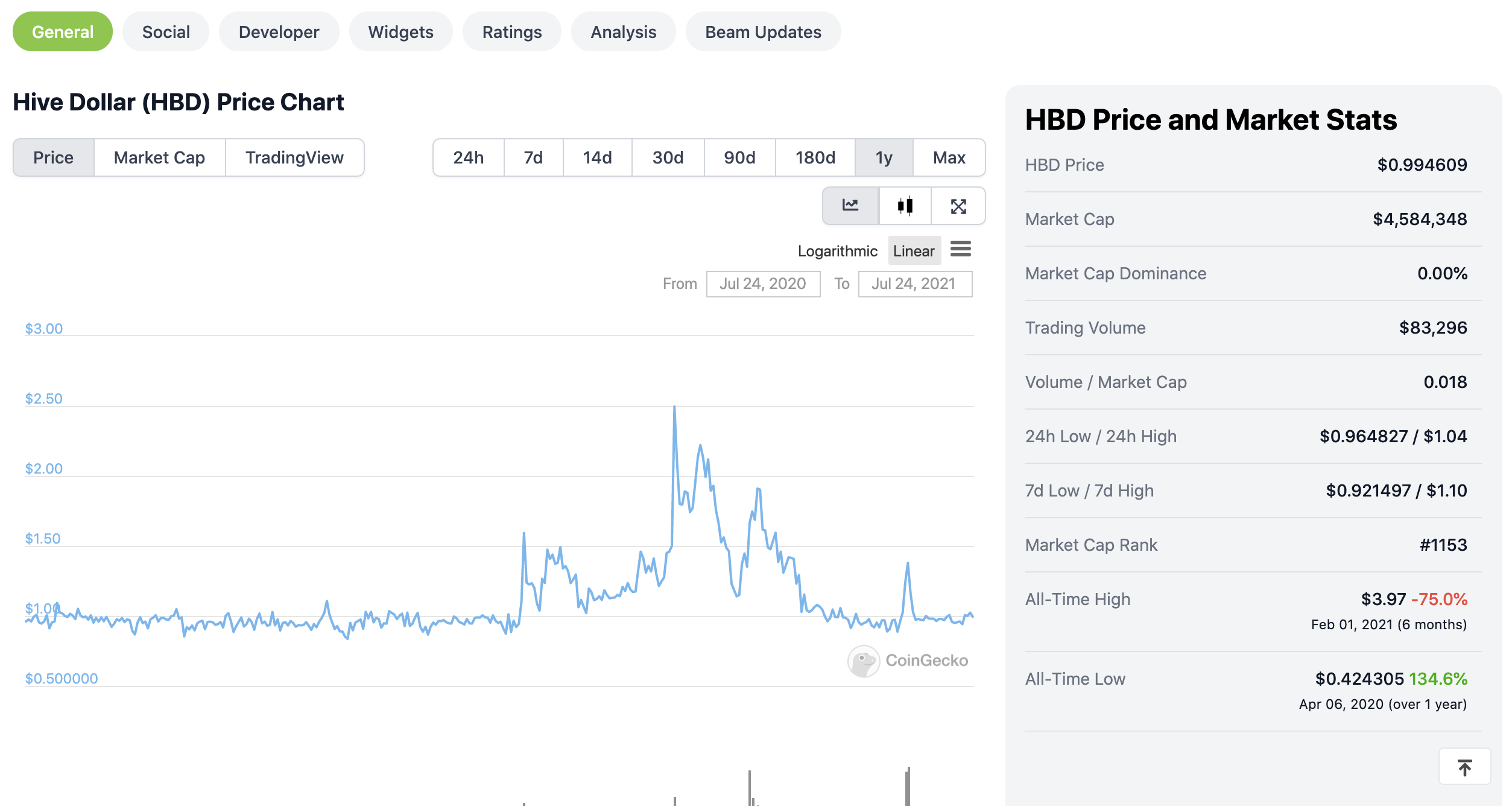Screen dimensions: 1512x806
Task: Edit the To date field
Action: 915,284
